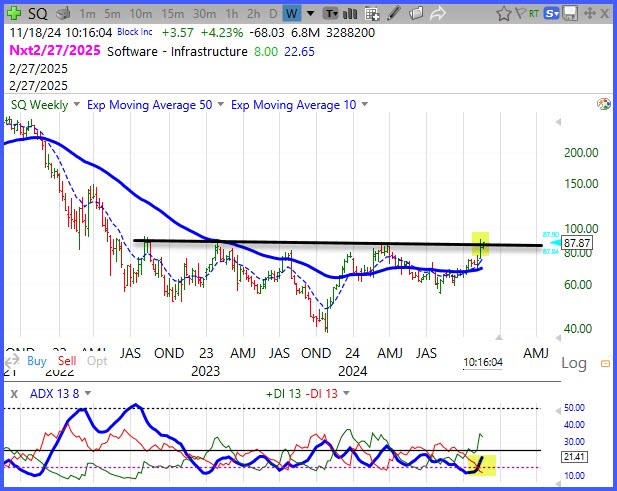Open the blue S dropdown

tap(551, 14)
